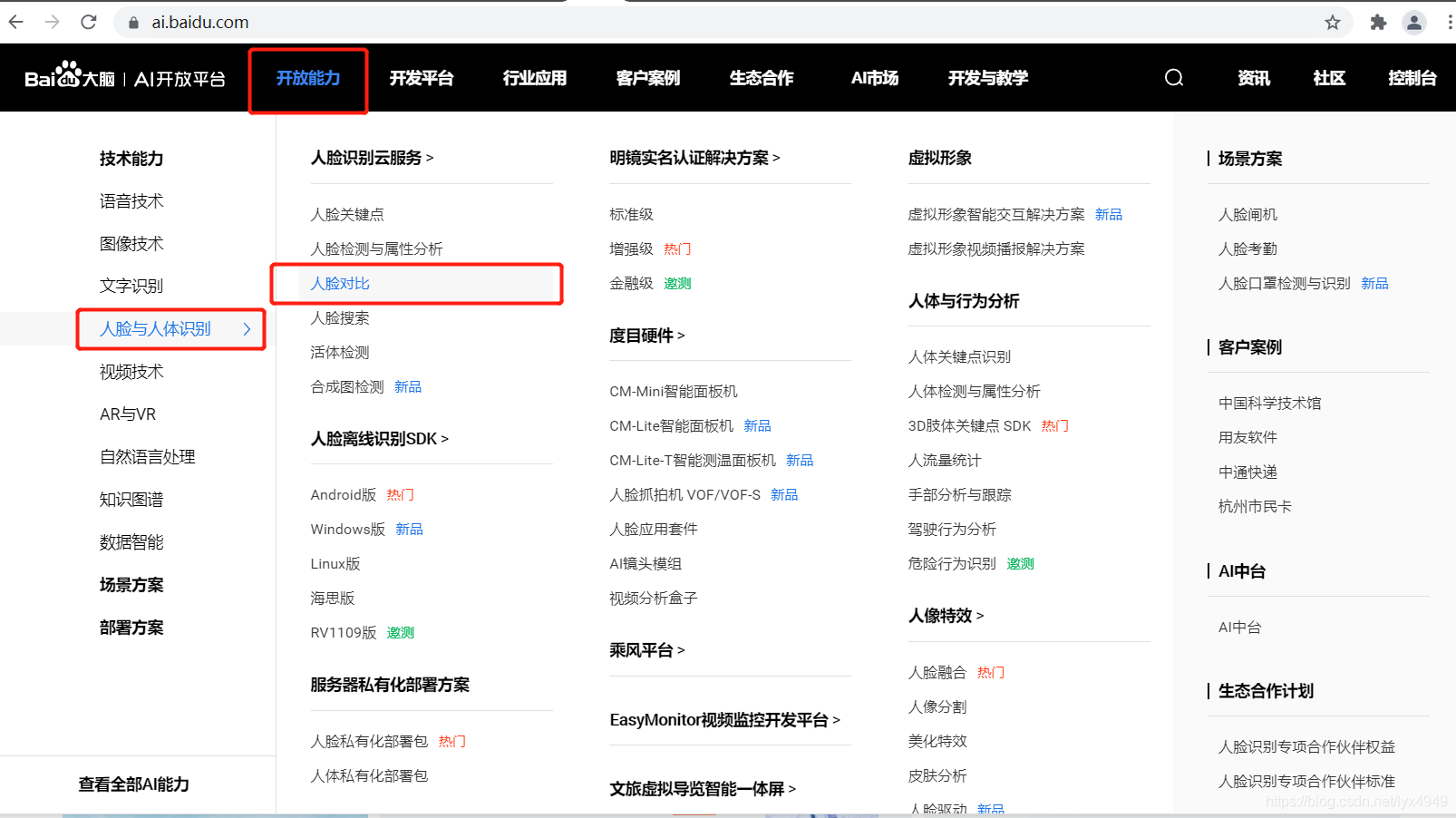Open the 客户案例 nav menu

[648, 78]
